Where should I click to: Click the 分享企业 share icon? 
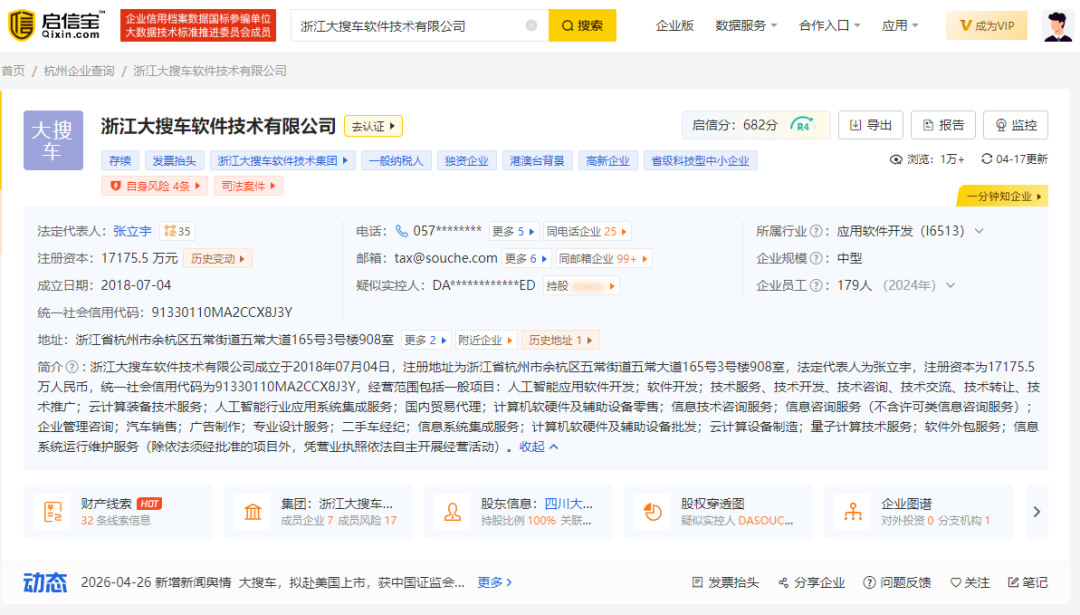tap(783, 583)
